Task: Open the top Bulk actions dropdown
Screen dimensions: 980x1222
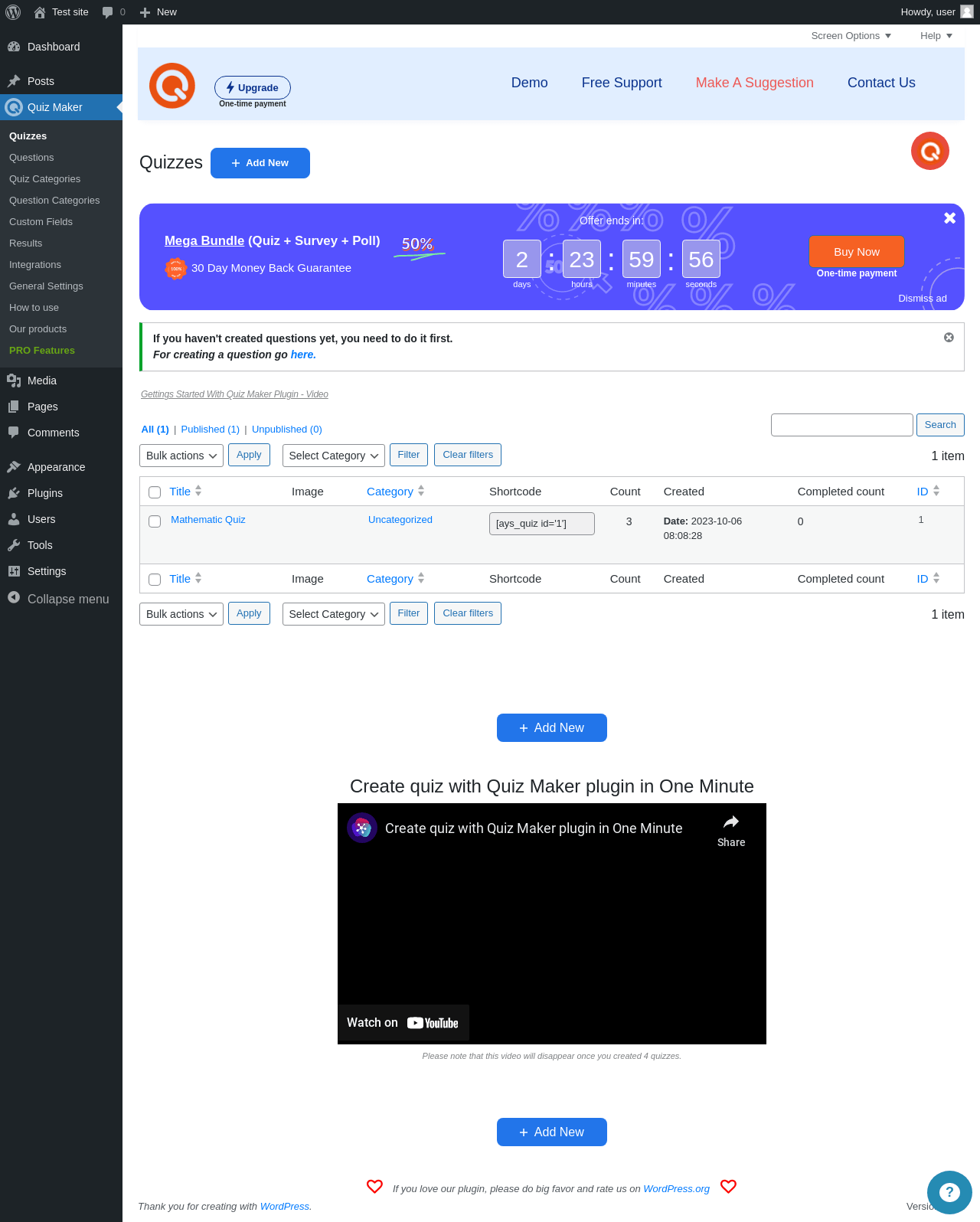Action: click(181, 456)
